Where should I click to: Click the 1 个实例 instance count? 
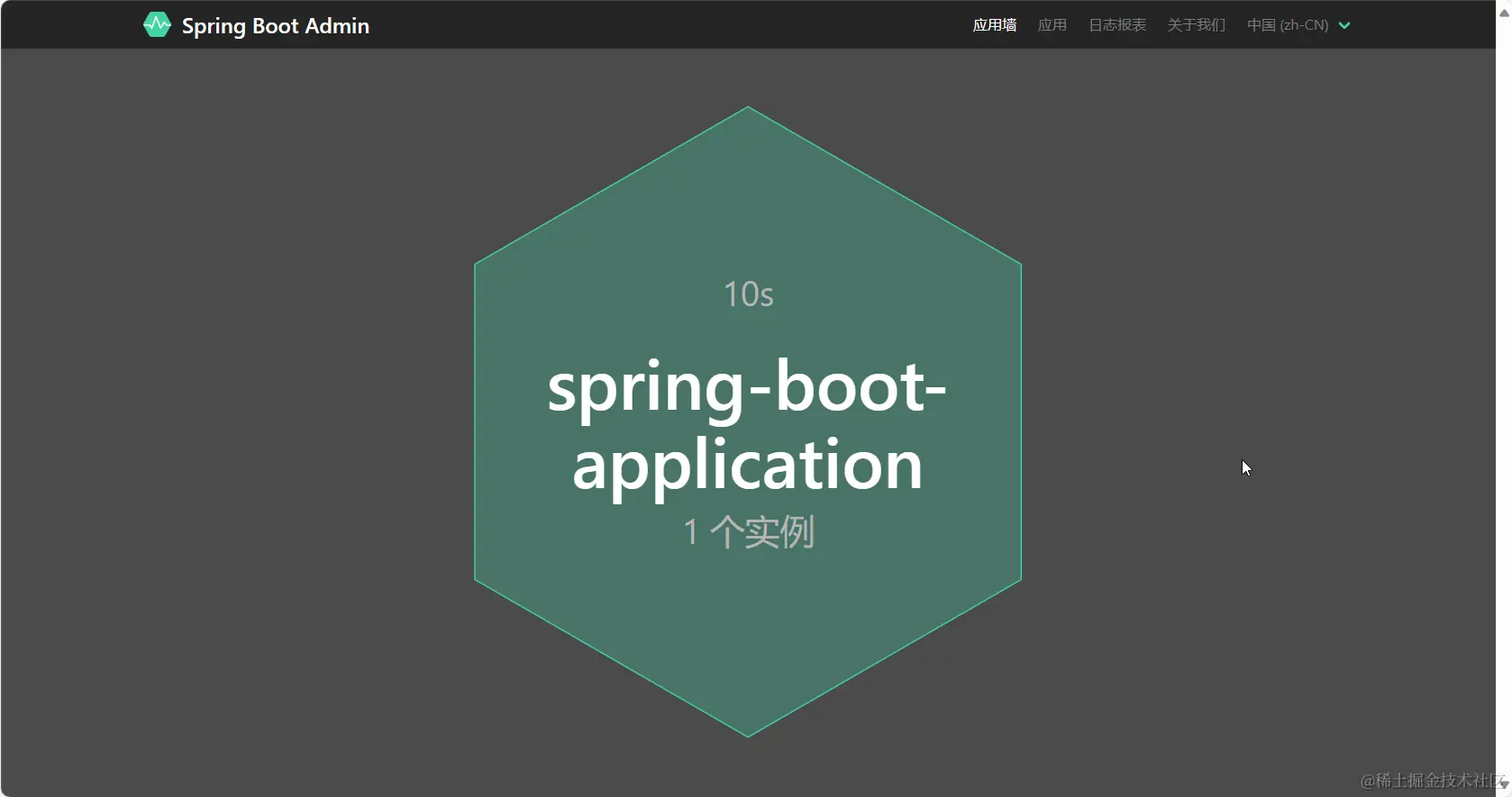click(749, 531)
